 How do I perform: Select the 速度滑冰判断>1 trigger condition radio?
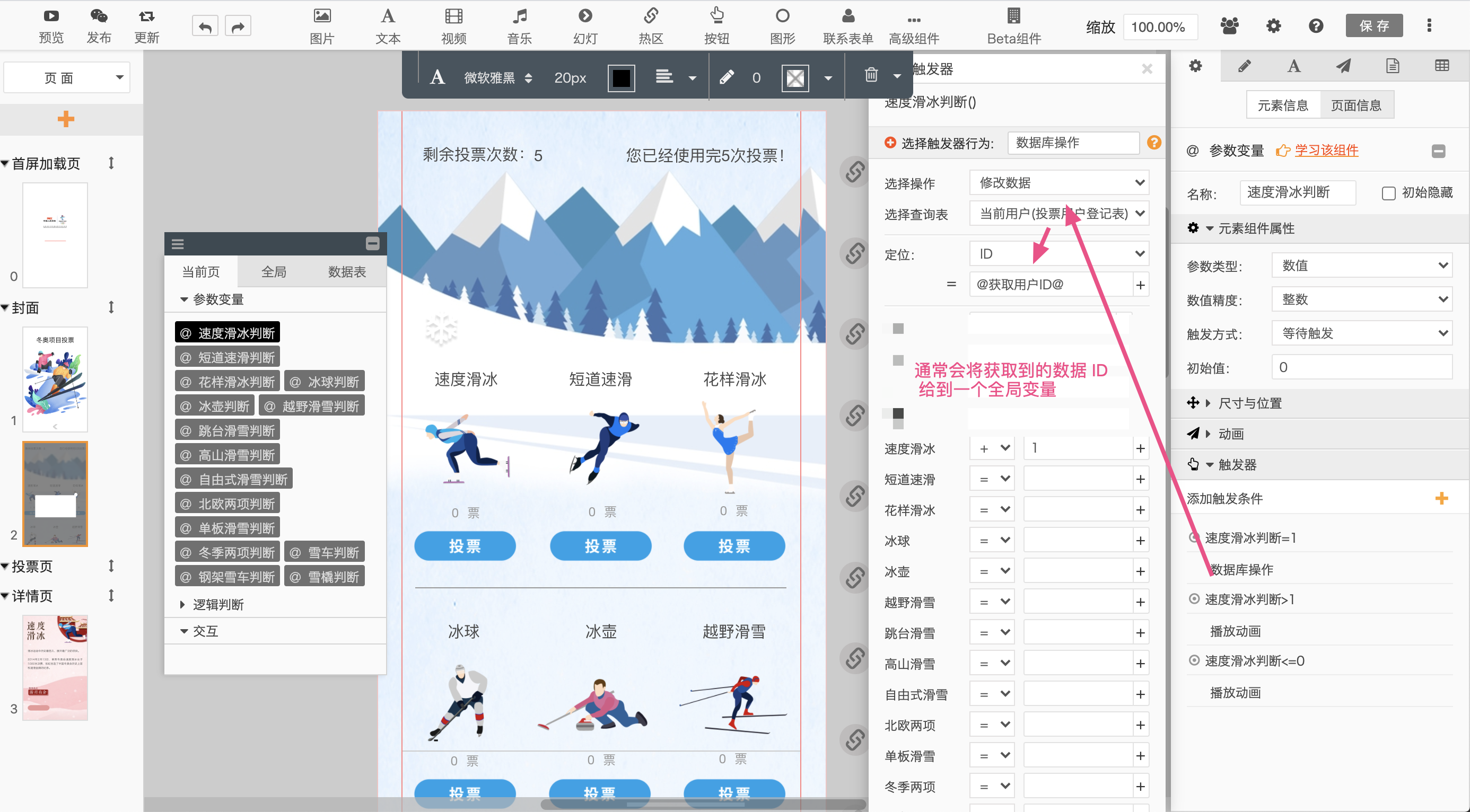(1193, 599)
